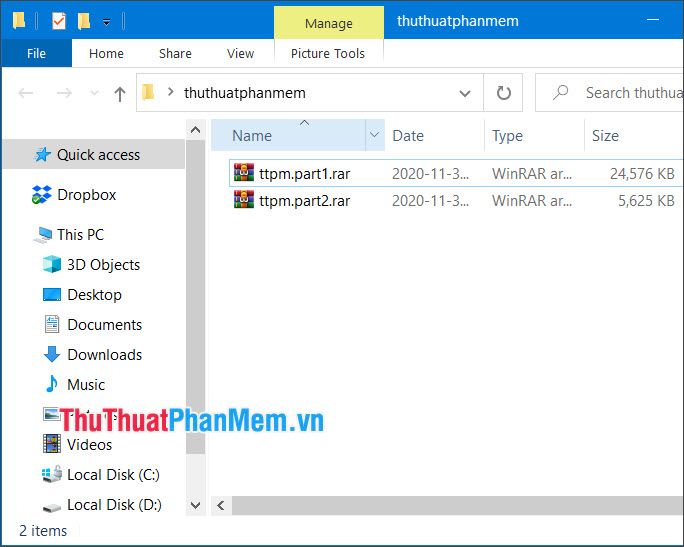Image resolution: width=684 pixels, height=547 pixels.
Task: Sort files by the Name column
Action: coord(288,135)
